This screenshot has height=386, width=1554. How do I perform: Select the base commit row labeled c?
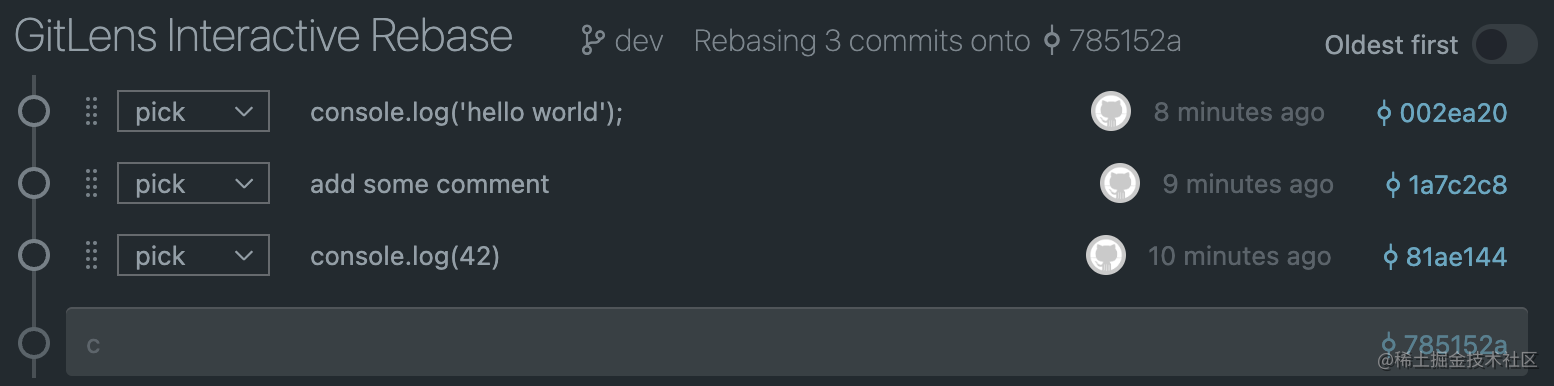click(x=797, y=342)
